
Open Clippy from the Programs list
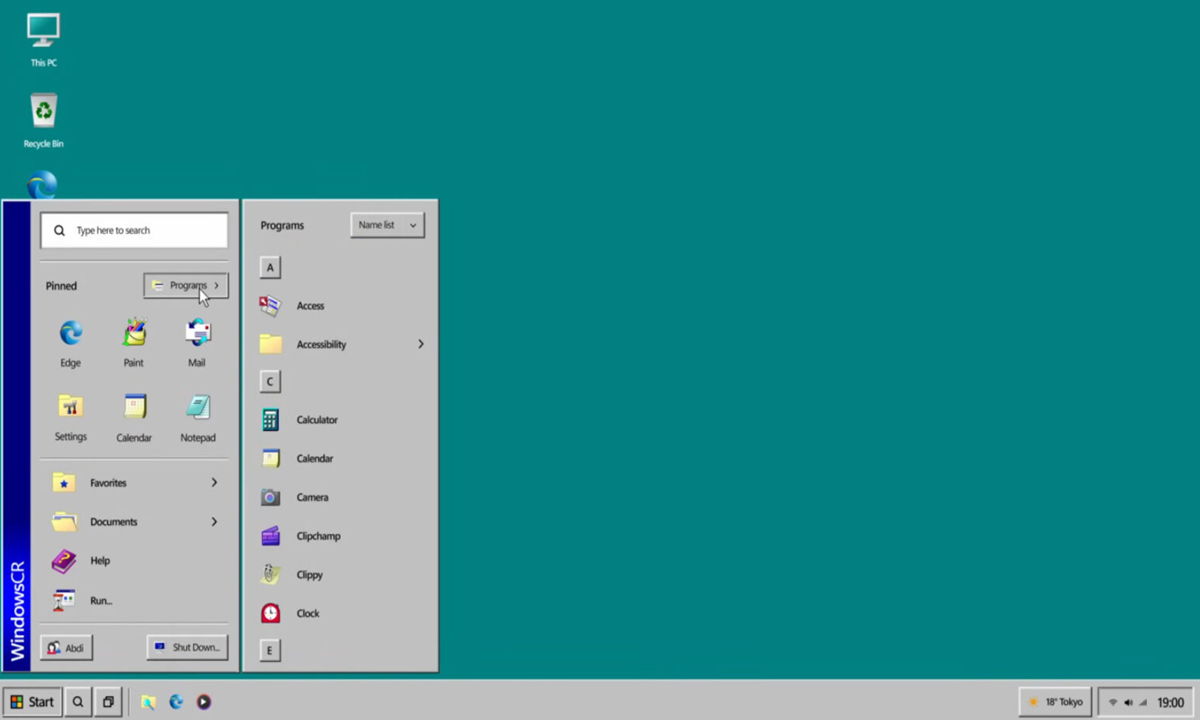pos(309,574)
